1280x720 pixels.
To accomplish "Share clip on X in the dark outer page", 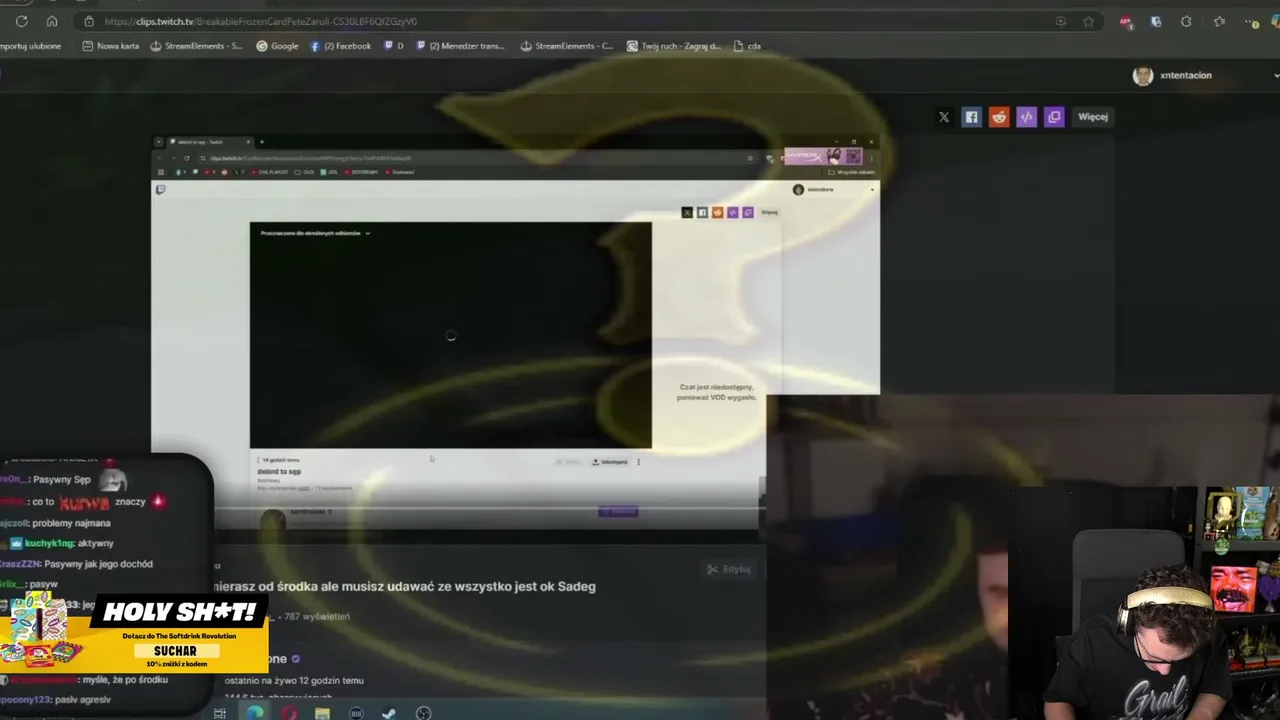I will point(944,117).
